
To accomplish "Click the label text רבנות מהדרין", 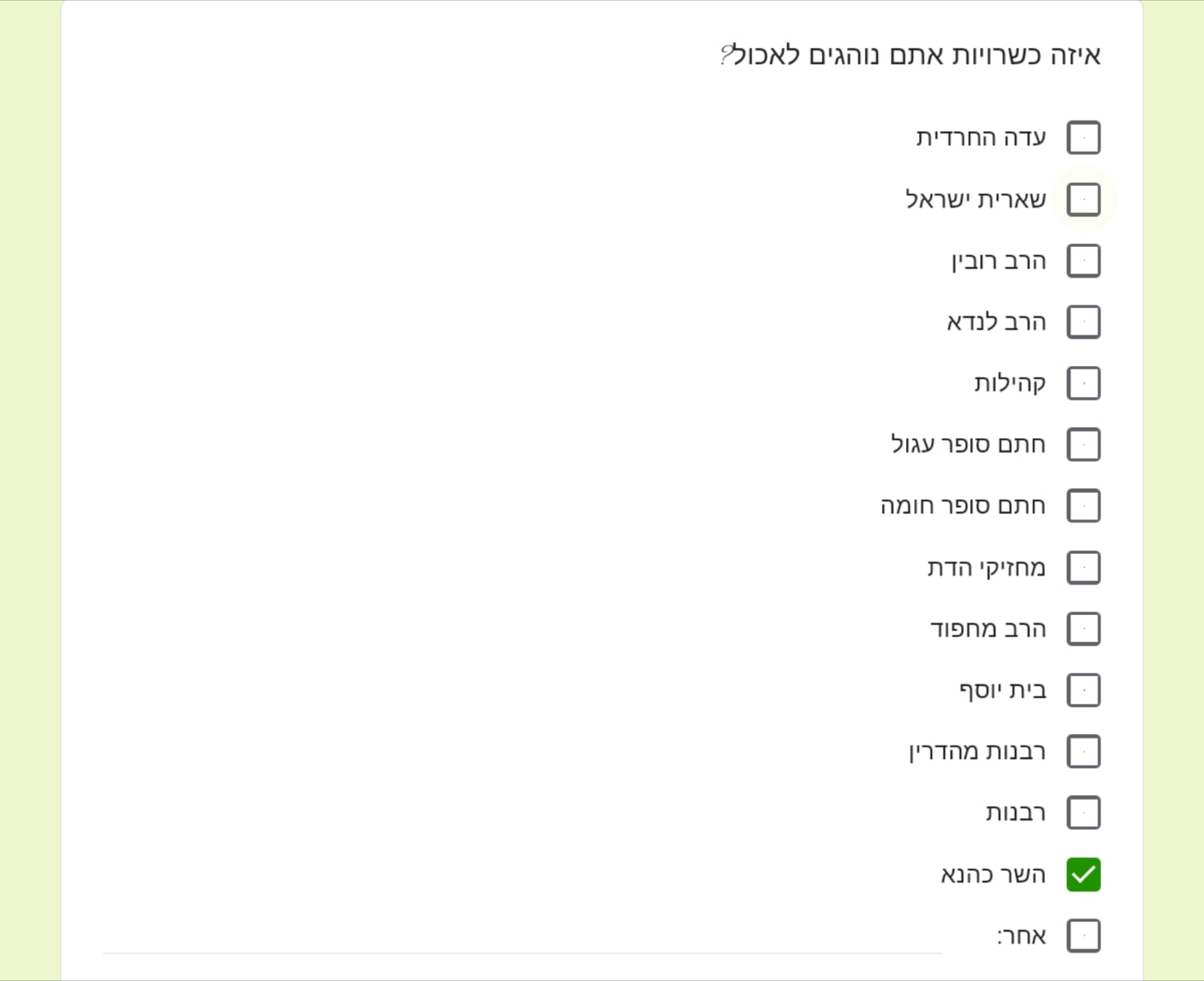I will 977,751.
